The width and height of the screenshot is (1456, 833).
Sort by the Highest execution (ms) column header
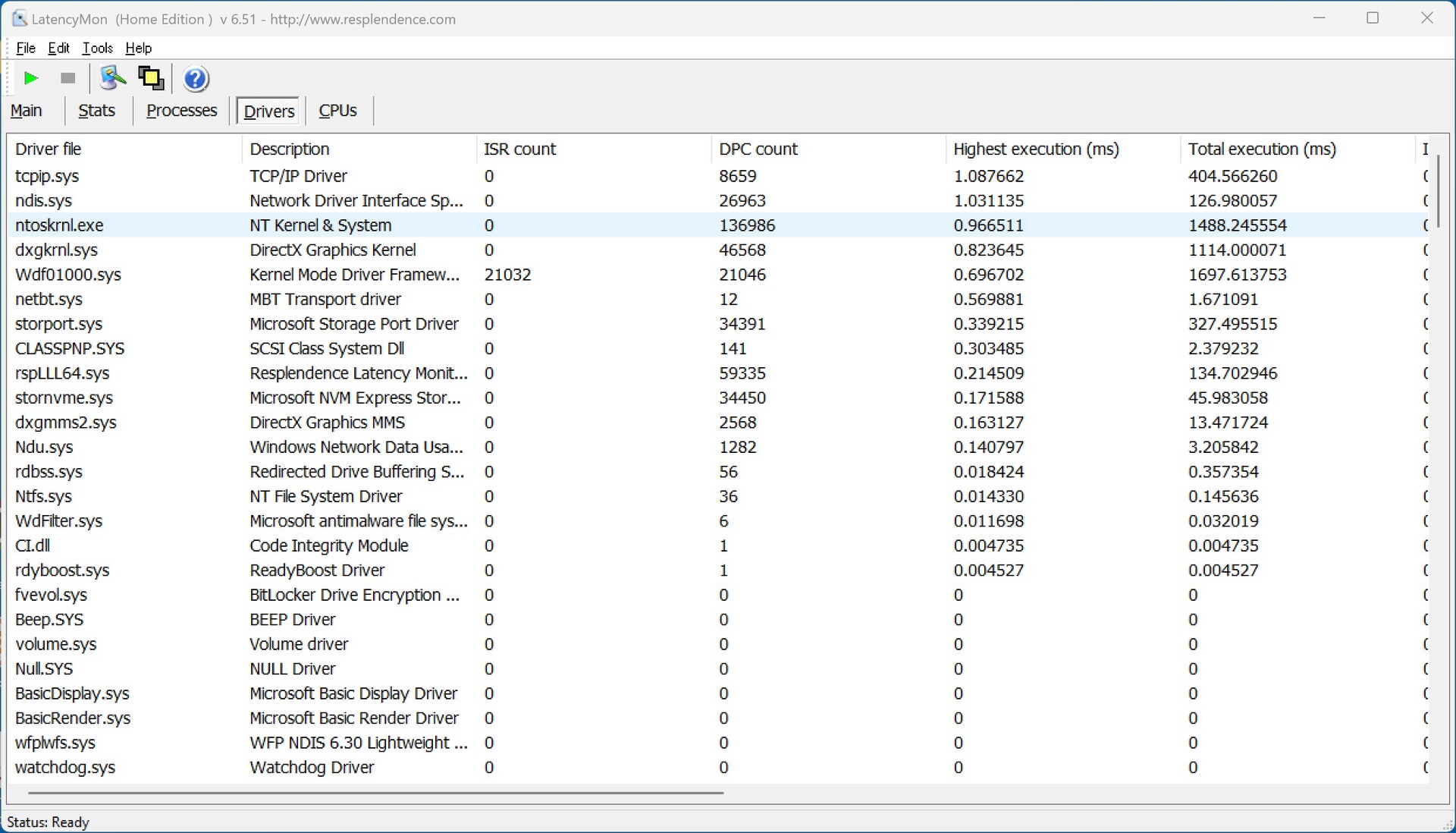[1036, 149]
